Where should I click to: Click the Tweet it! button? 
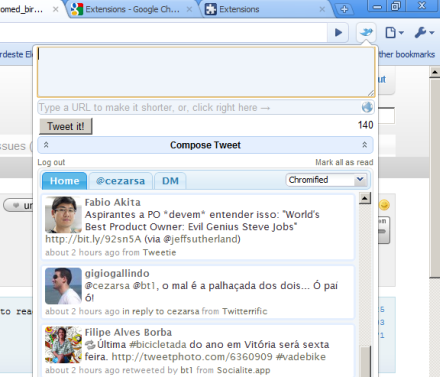coord(66,126)
